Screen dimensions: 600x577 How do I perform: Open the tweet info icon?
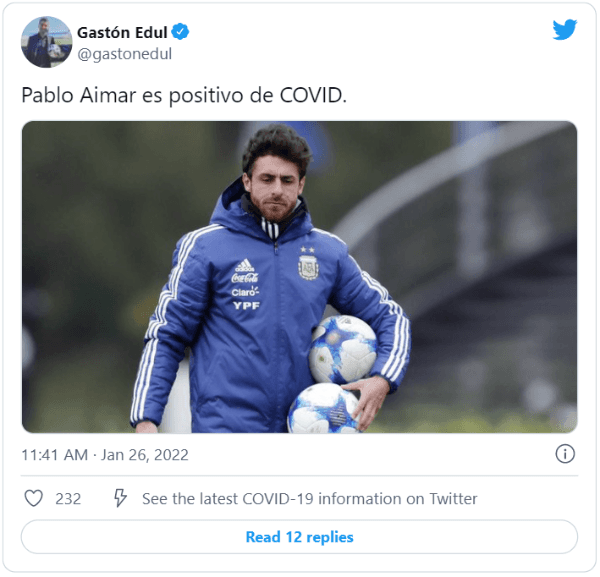click(x=565, y=454)
